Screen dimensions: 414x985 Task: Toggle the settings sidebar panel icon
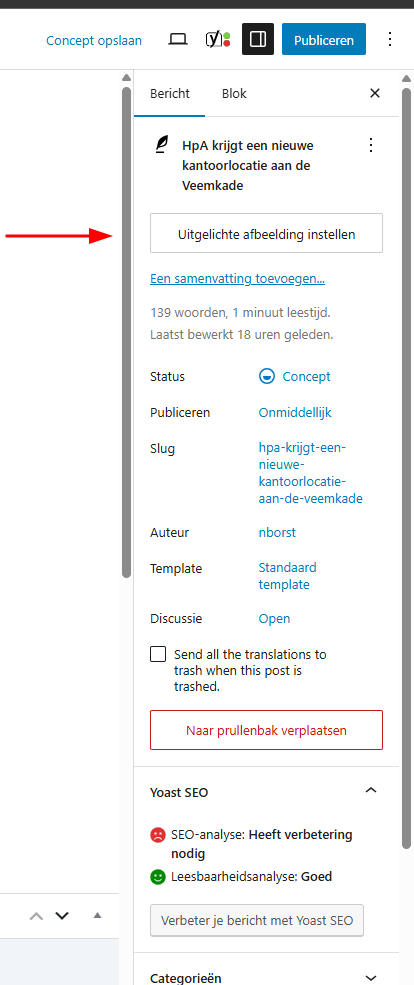pyautogui.click(x=258, y=40)
